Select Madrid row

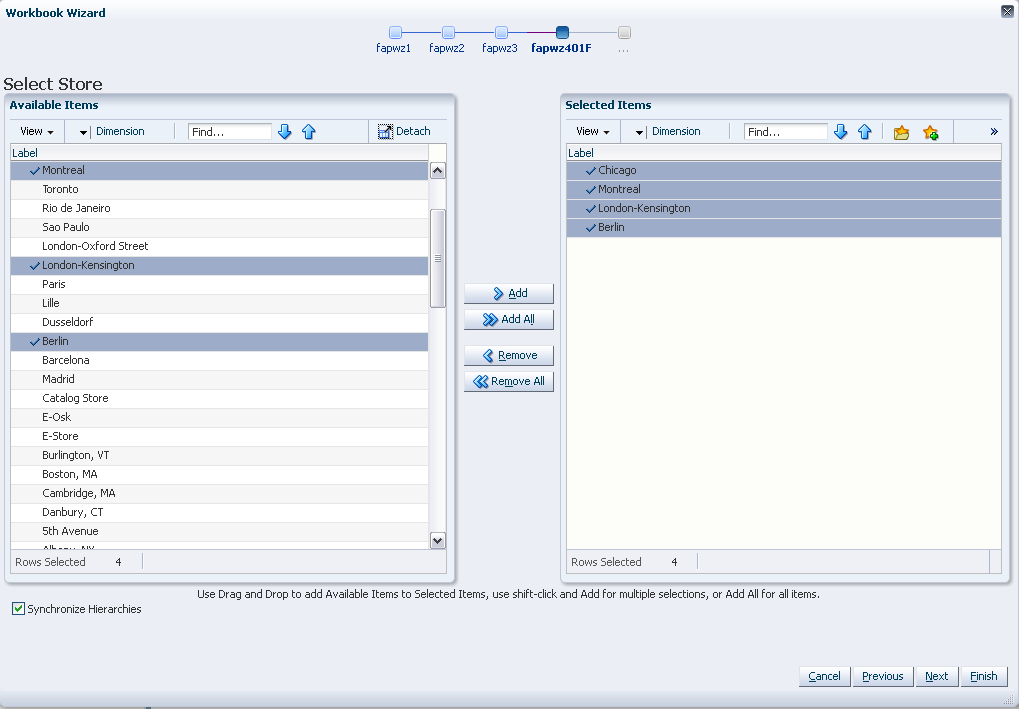pos(220,379)
